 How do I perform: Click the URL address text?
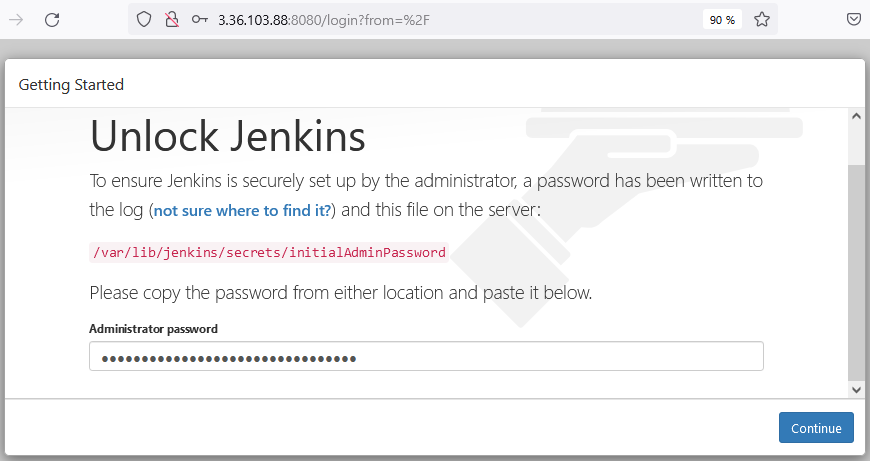(x=323, y=20)
